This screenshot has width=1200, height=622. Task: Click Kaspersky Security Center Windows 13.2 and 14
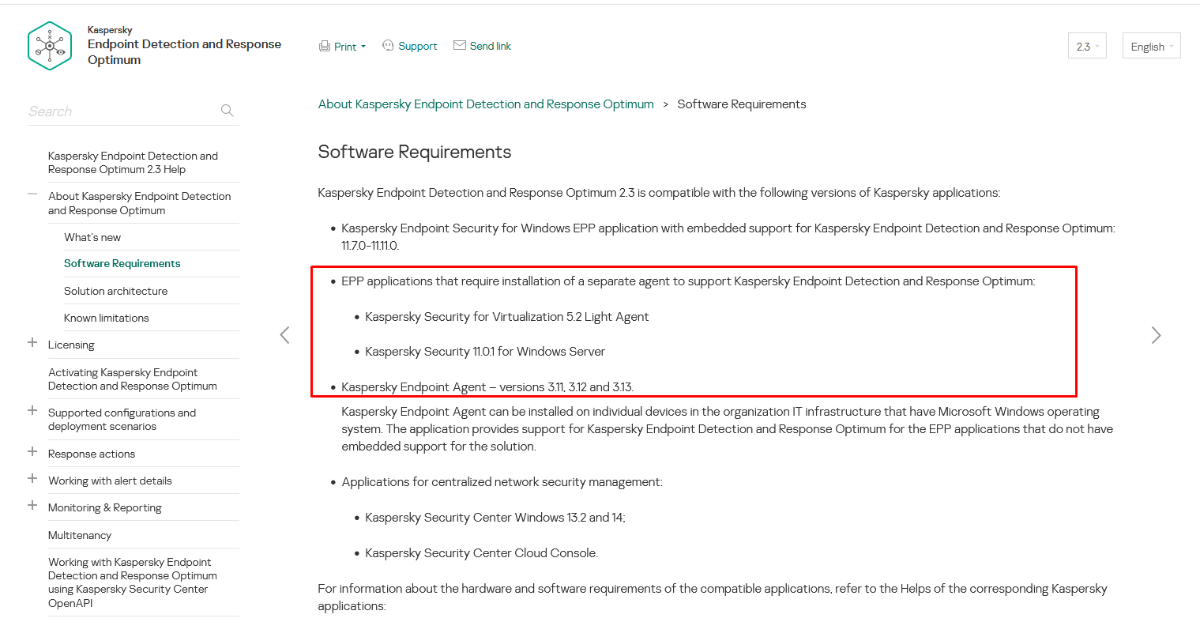495,518
